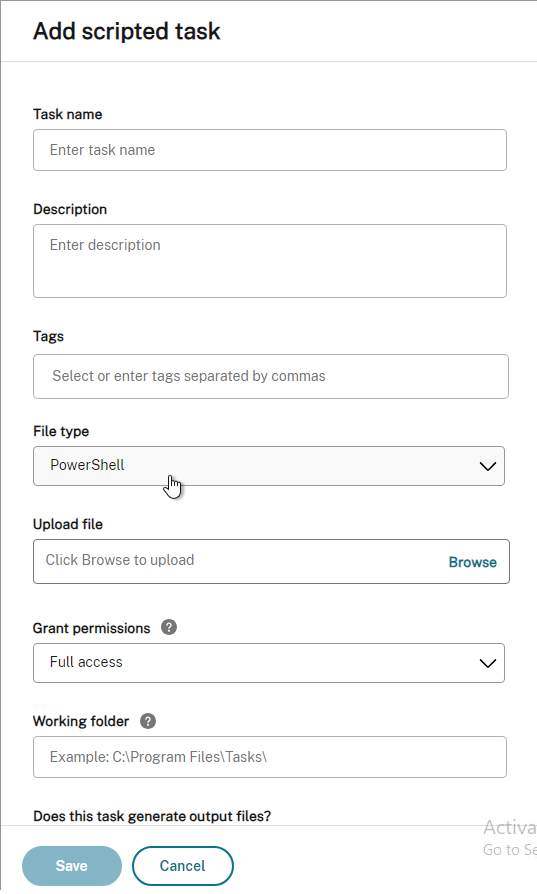Image resolution: width=537 pixels, height=894 pixels.
Task: Click the Tags selection field
Action: [x=271, y=376]
